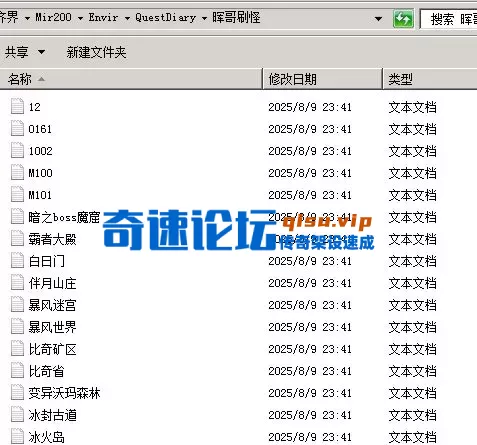
Task: Click the file icon of 变异沃玛森林
Action: click(x=17, y=393)
